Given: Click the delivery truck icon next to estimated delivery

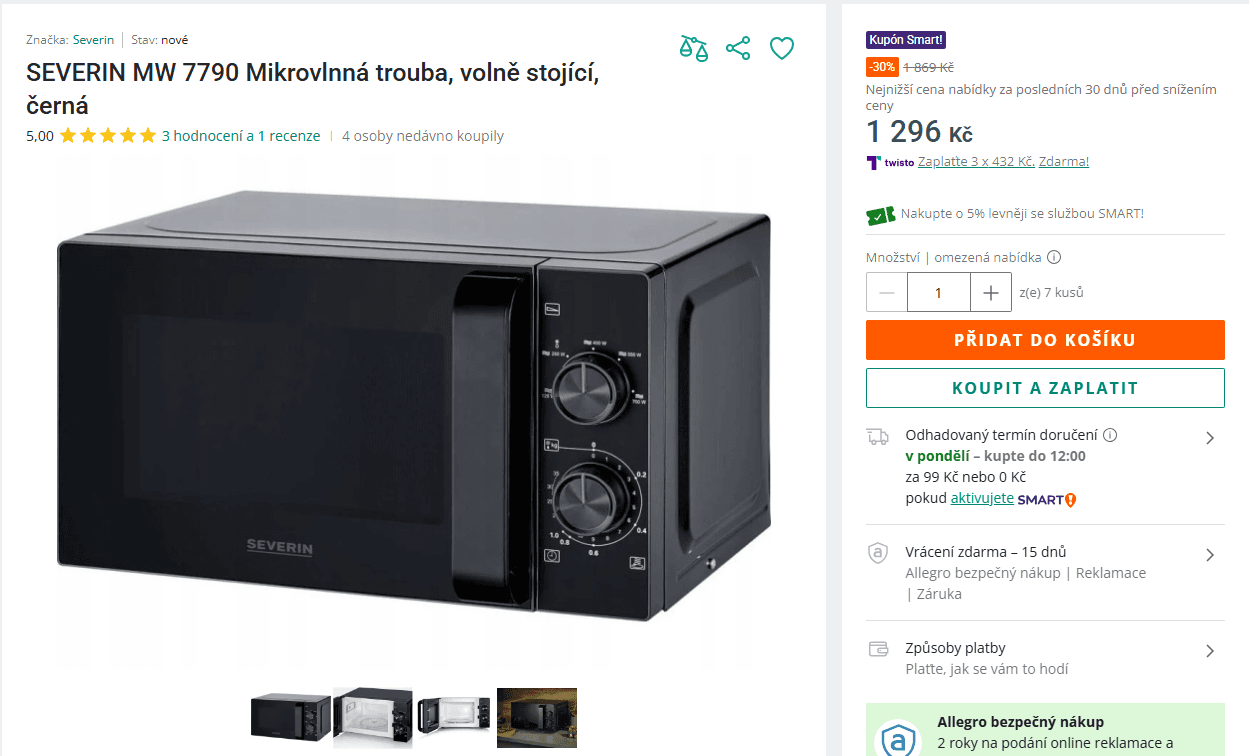Looking at the screenshot, I should point(877,437).
